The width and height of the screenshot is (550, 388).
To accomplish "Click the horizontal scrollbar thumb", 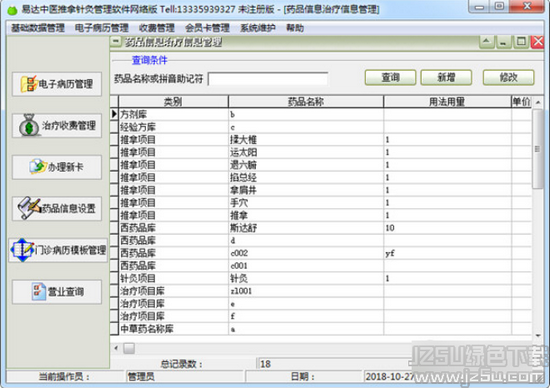I will point(129,348).
